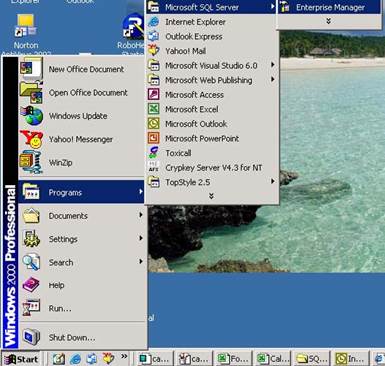The width and height of the screenshot is (385, 366).
Task: Click the first quick launch icon
Action: click(59, 359)
